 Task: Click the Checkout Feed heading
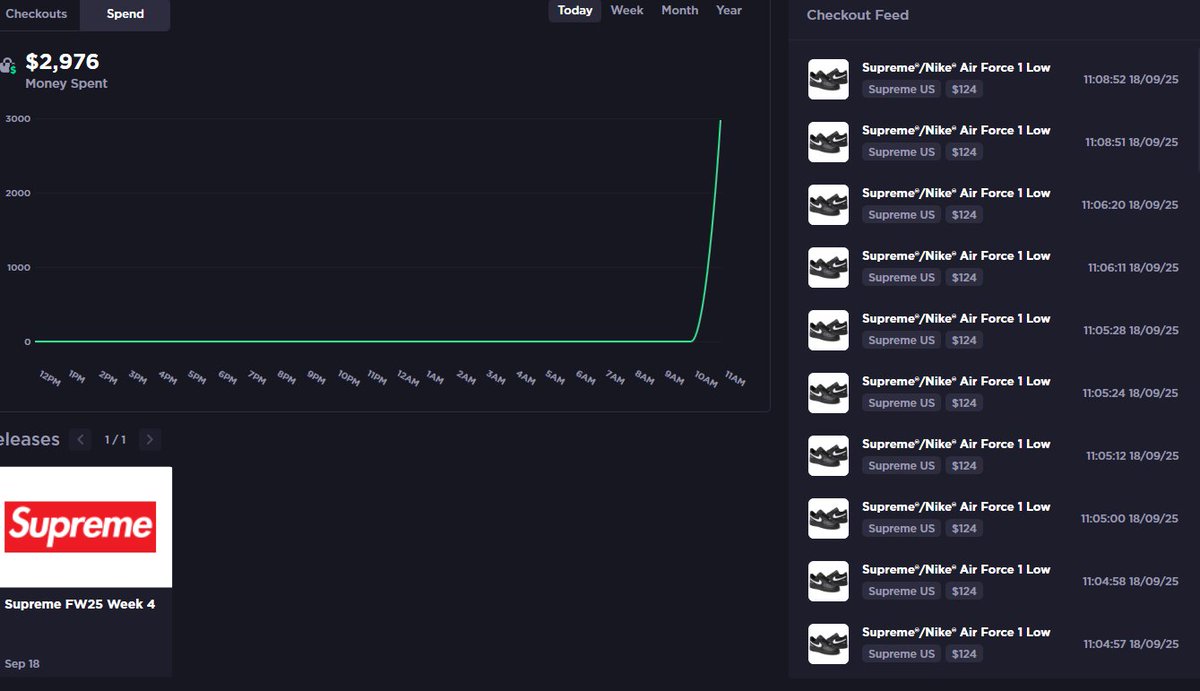[x=857, y=15]
